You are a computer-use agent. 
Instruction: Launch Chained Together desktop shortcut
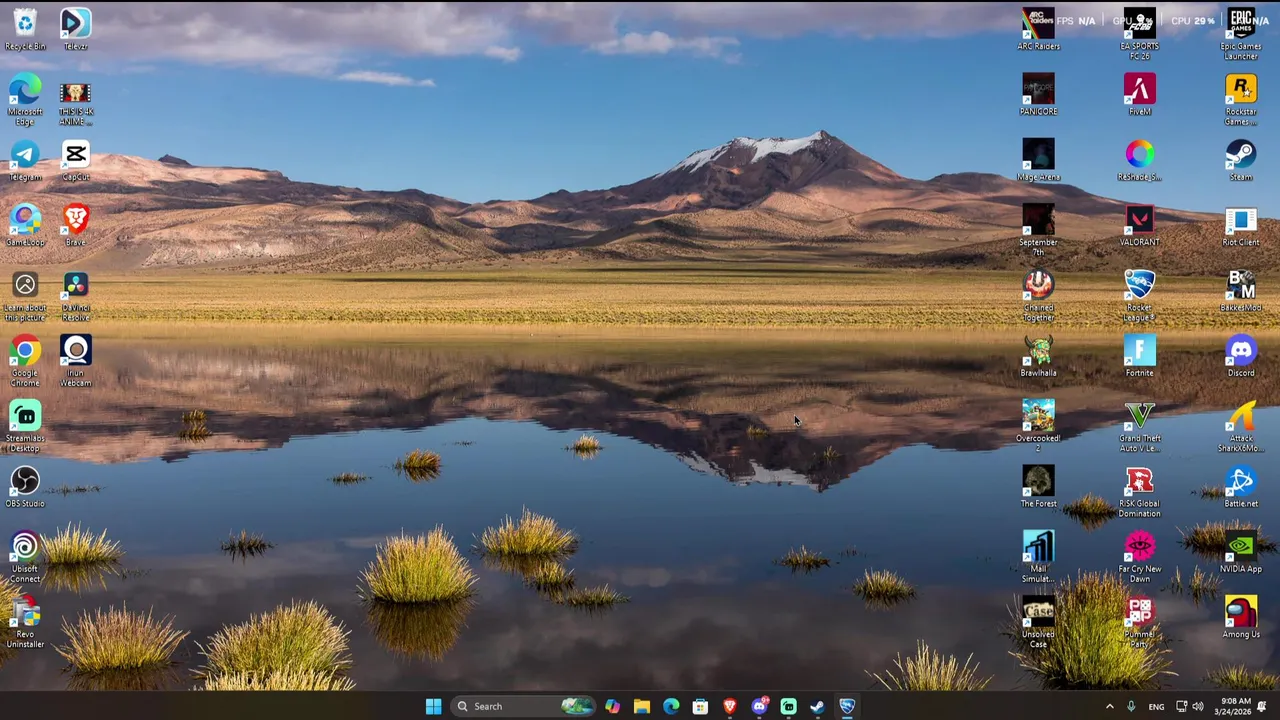coord(1038,295)
